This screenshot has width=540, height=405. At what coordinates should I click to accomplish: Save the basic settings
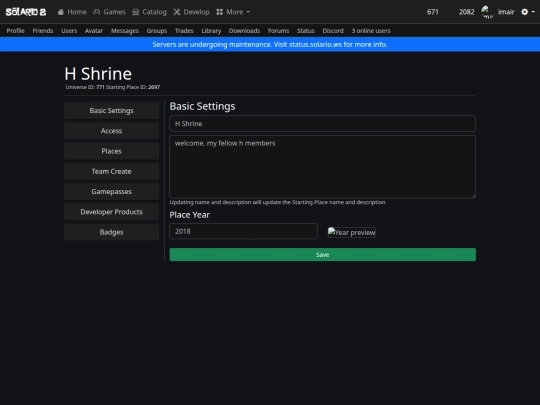click(322, 255)
